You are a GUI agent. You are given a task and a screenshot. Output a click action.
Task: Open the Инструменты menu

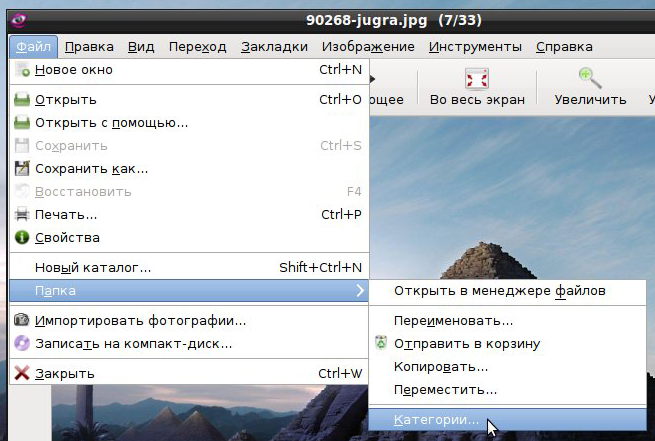475,47
